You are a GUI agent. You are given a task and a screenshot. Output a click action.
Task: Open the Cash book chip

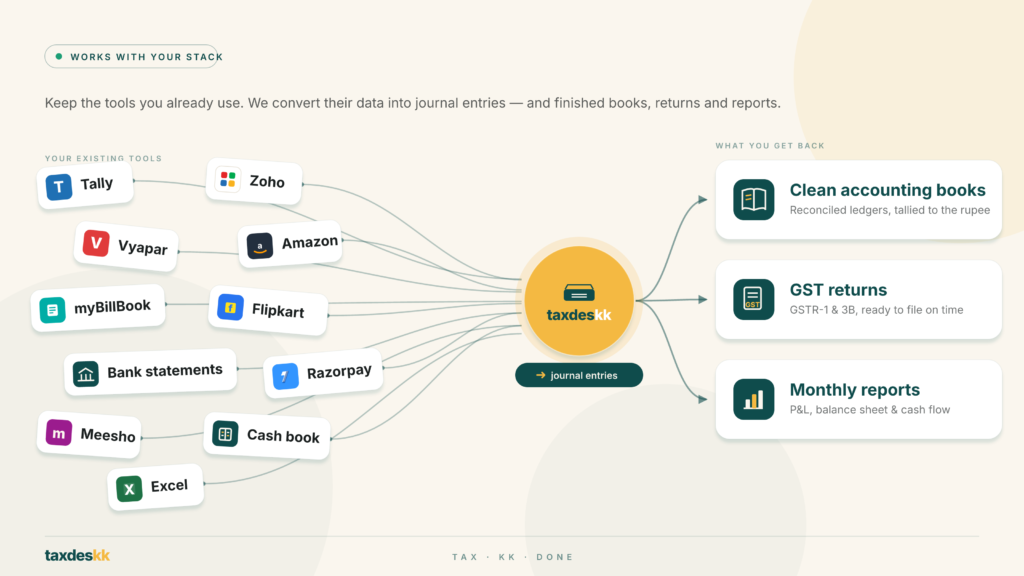click(267, 435)
